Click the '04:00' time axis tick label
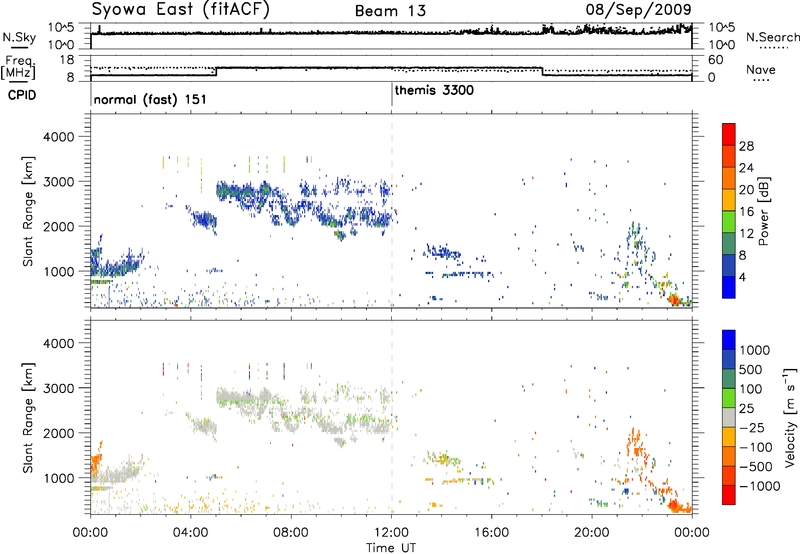 point(191,533)
